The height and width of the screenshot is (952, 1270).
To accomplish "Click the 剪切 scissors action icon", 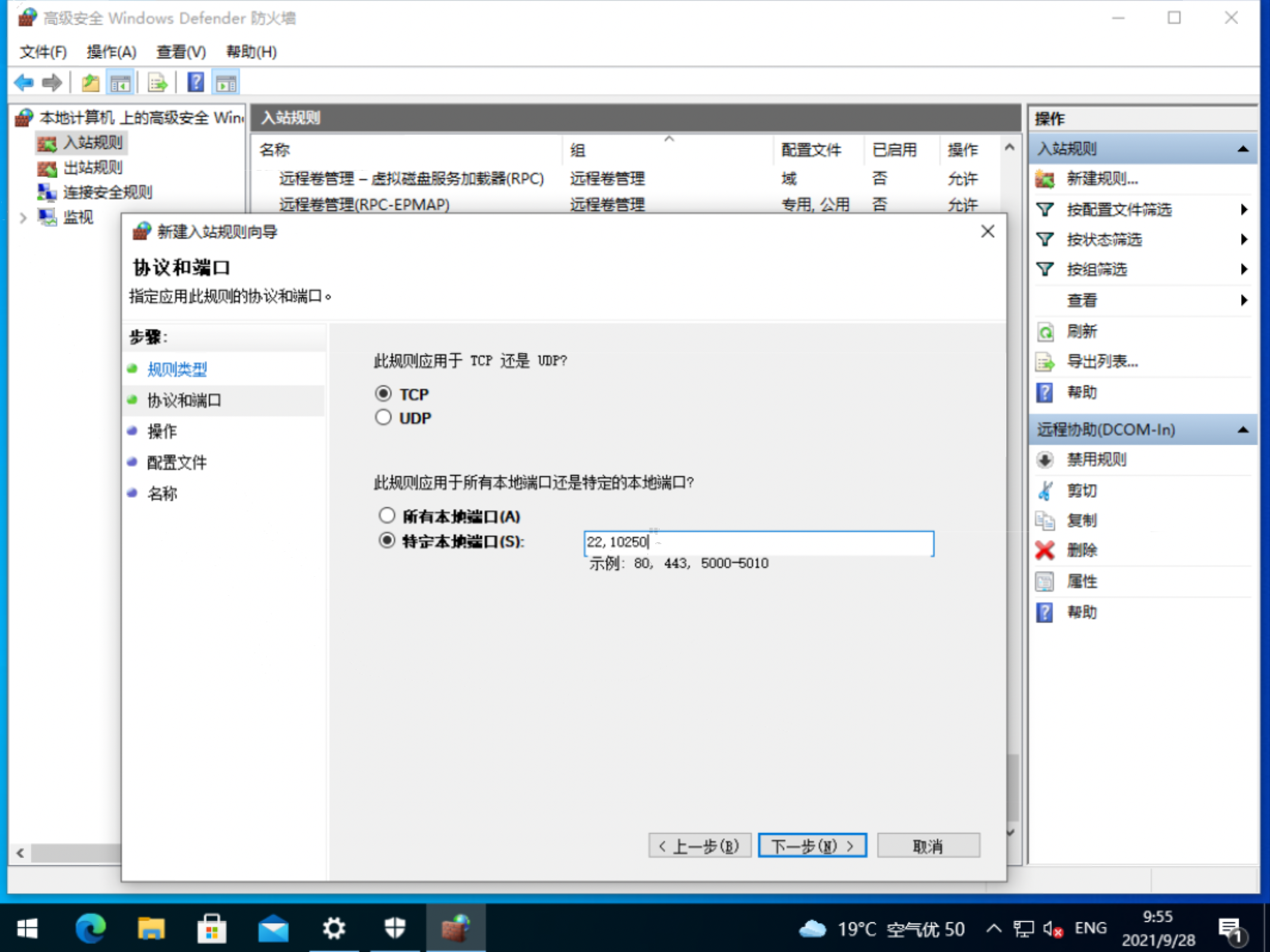I will coord(1045,490).
